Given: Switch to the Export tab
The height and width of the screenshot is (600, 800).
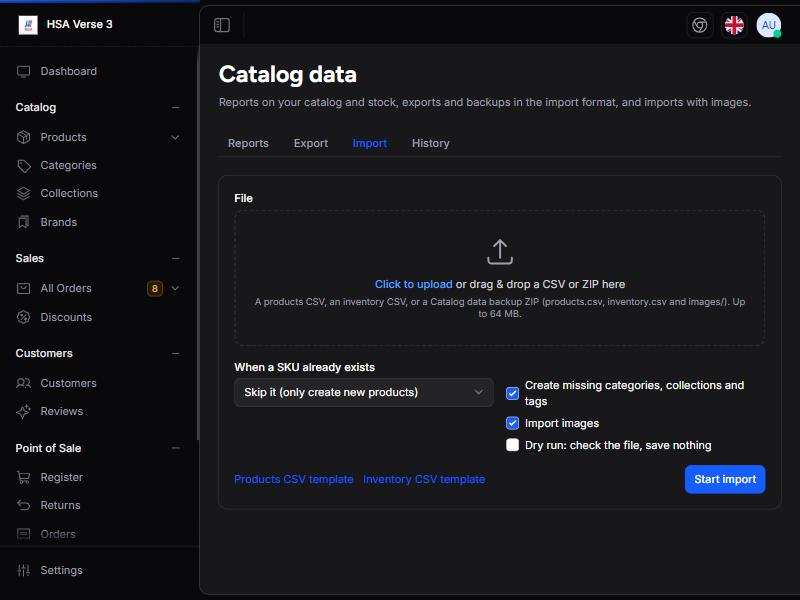Looking at the screenshot, I should click(311, 143).
